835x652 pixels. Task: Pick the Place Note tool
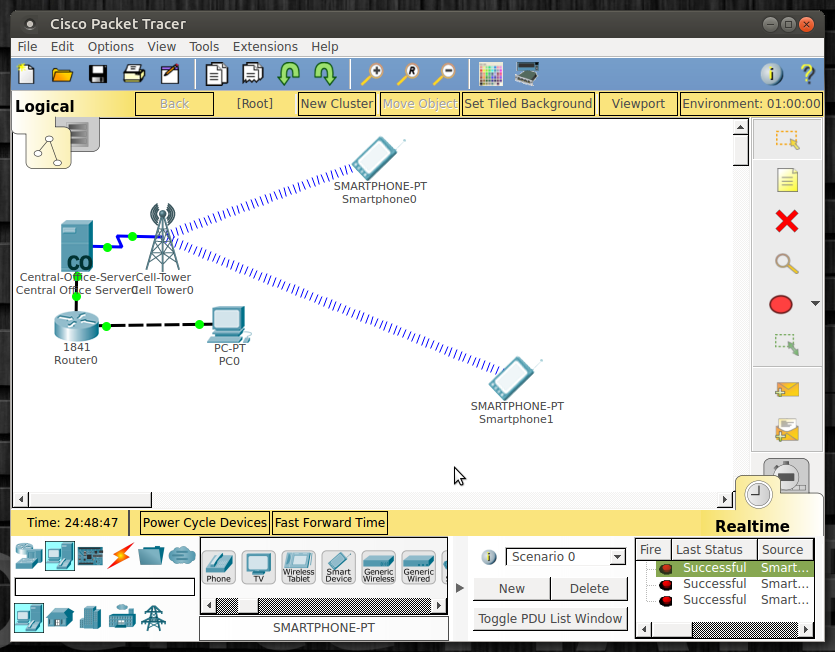tap(786, 181)
